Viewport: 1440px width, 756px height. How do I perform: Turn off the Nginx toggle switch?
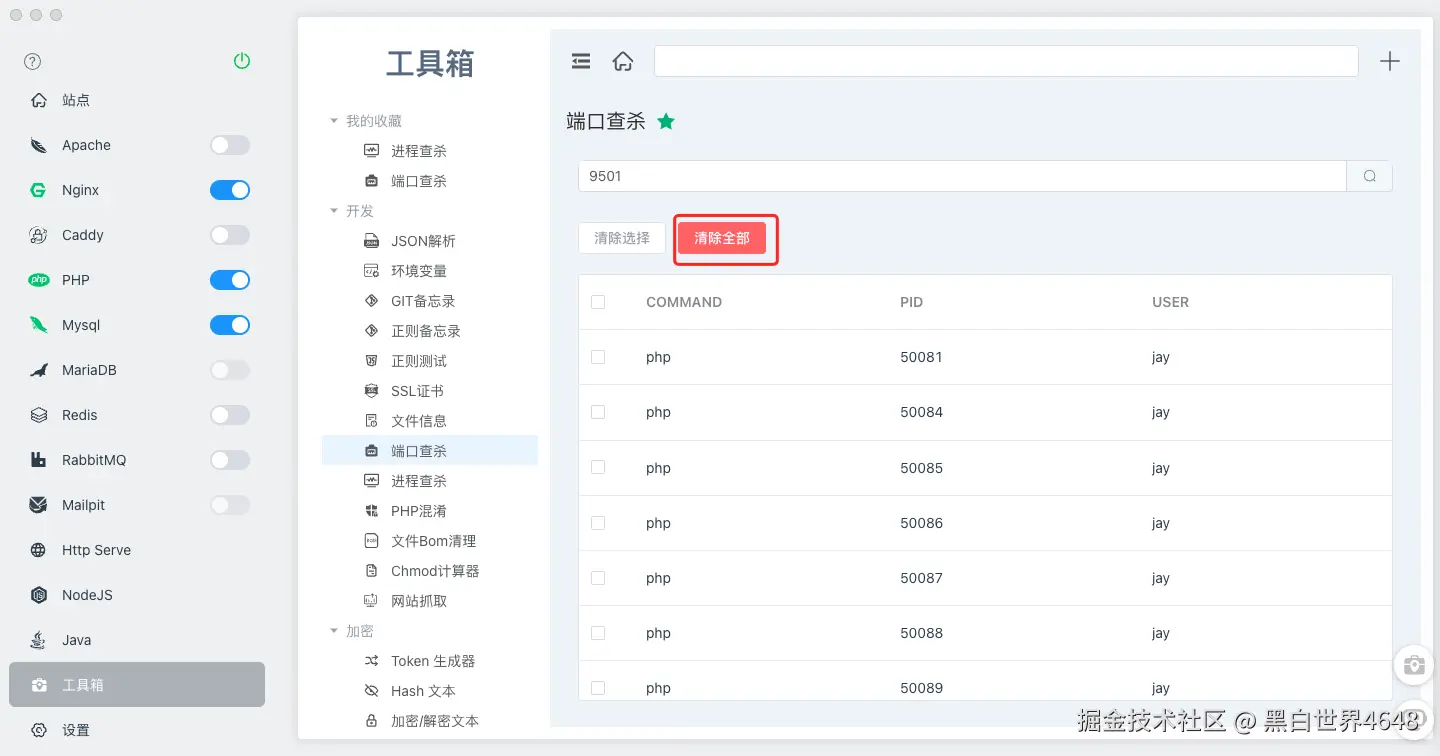pos(230,190)
